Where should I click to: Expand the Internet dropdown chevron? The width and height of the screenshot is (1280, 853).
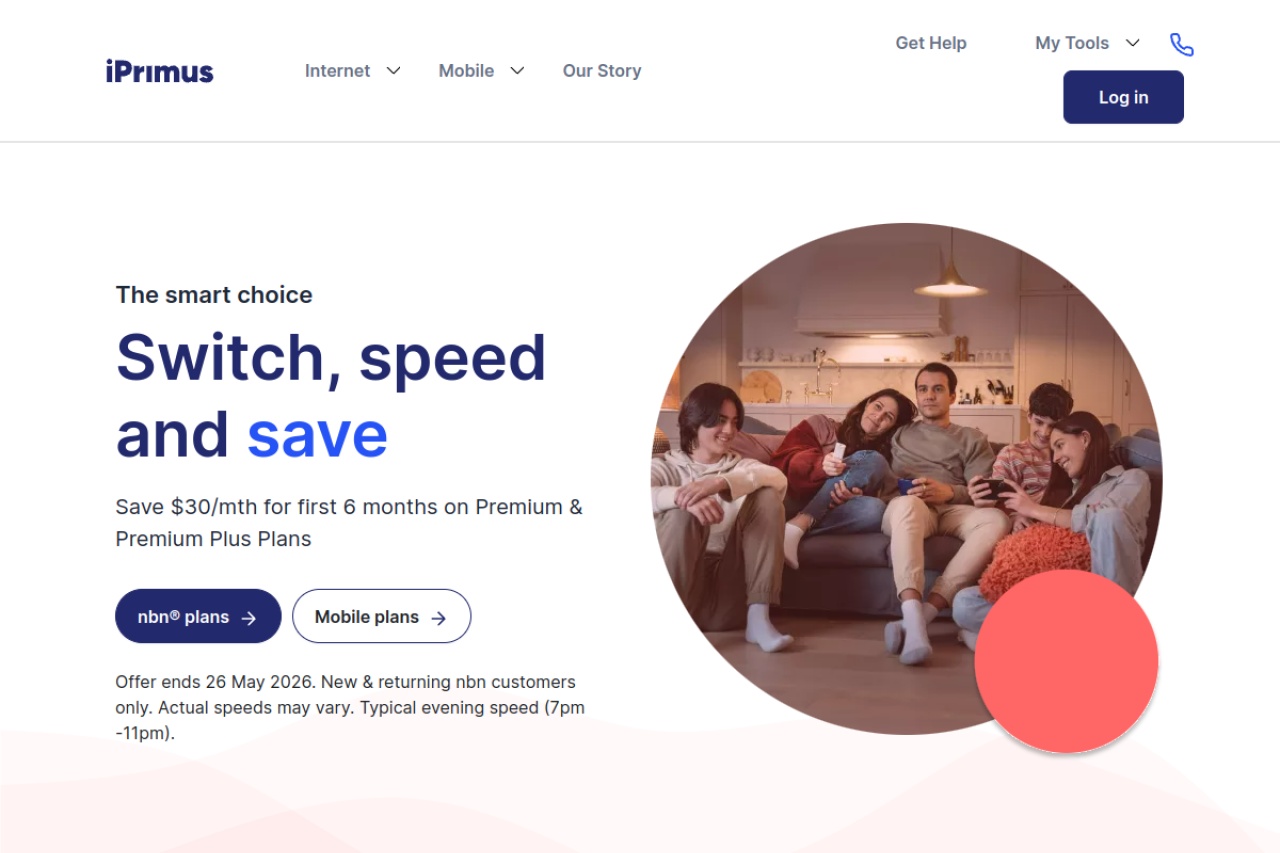(394, 71)
